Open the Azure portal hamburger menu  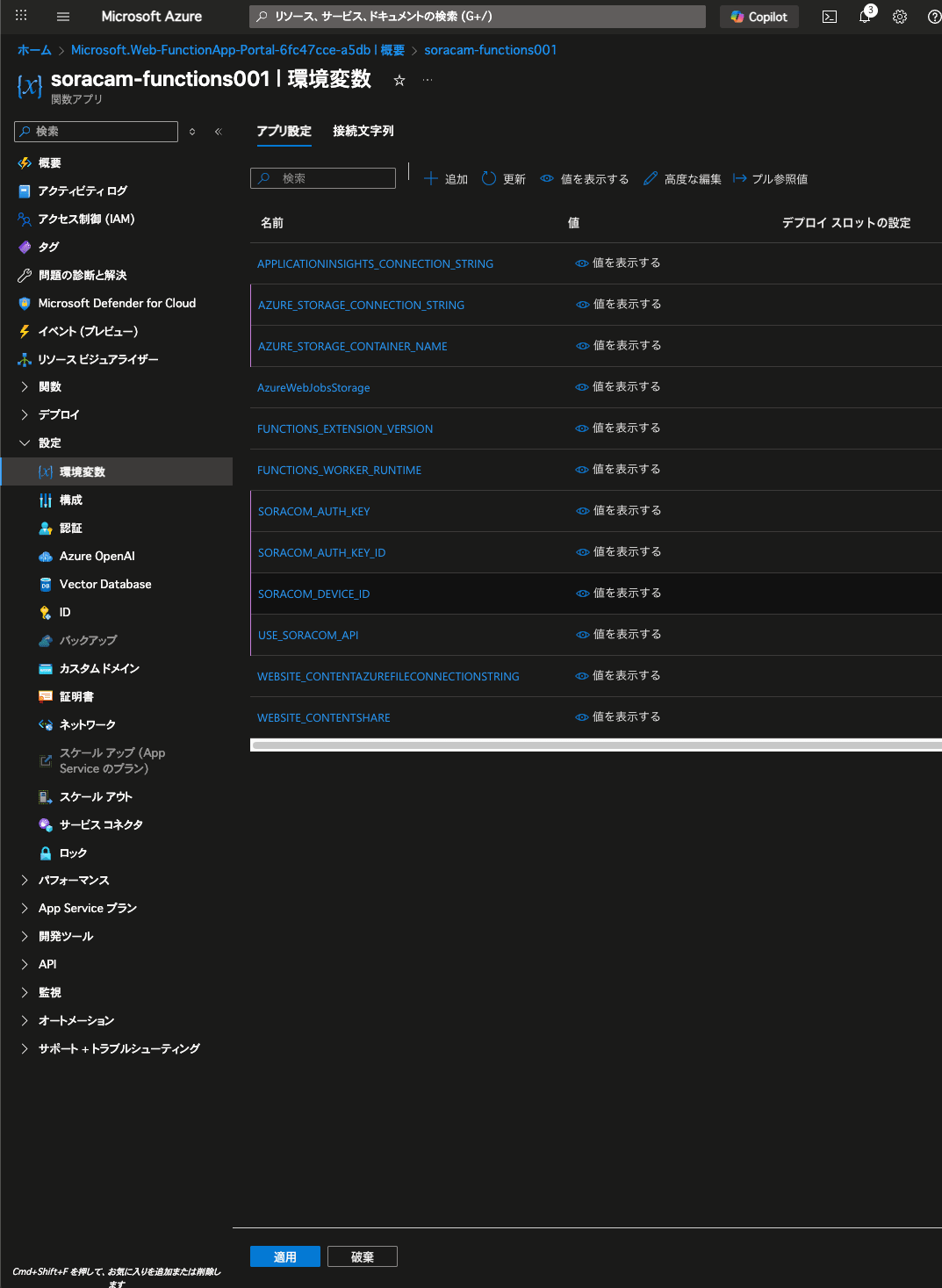(x=63, y=17)
